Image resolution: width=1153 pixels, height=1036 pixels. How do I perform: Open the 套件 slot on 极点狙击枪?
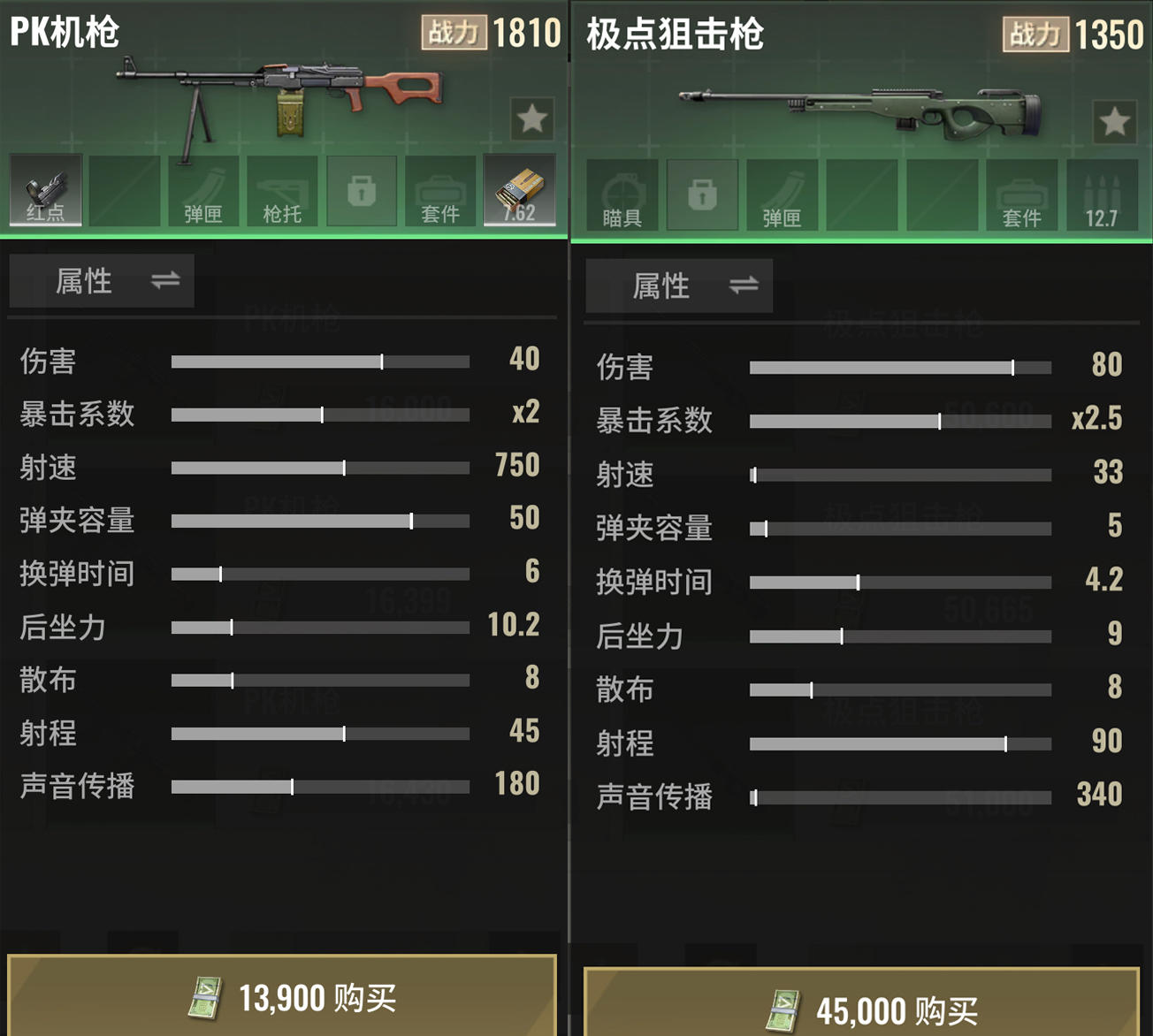click(1022, 195)
